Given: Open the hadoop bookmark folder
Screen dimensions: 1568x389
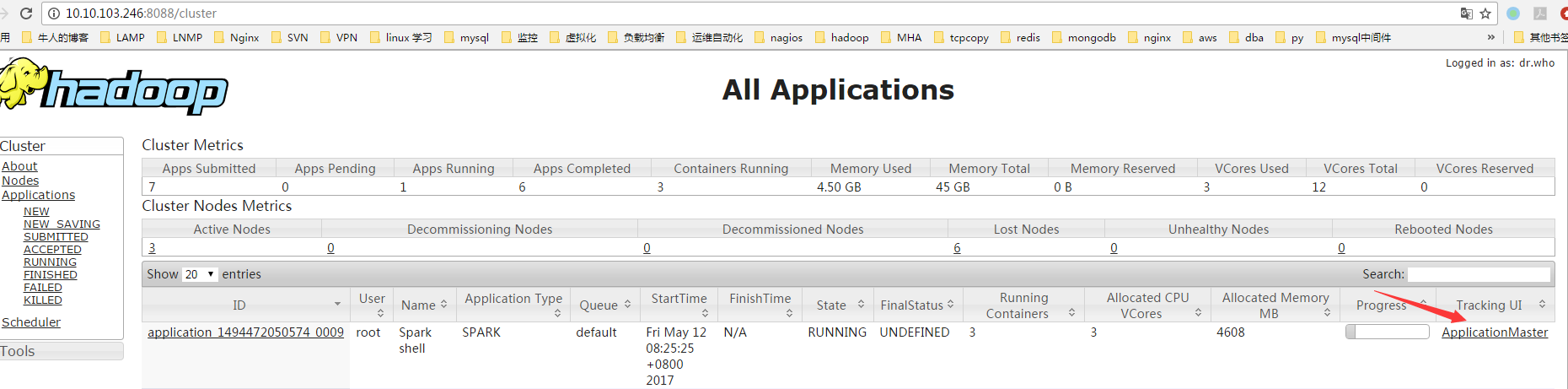Looking at the screenshot, I should [x=841, y=37].
